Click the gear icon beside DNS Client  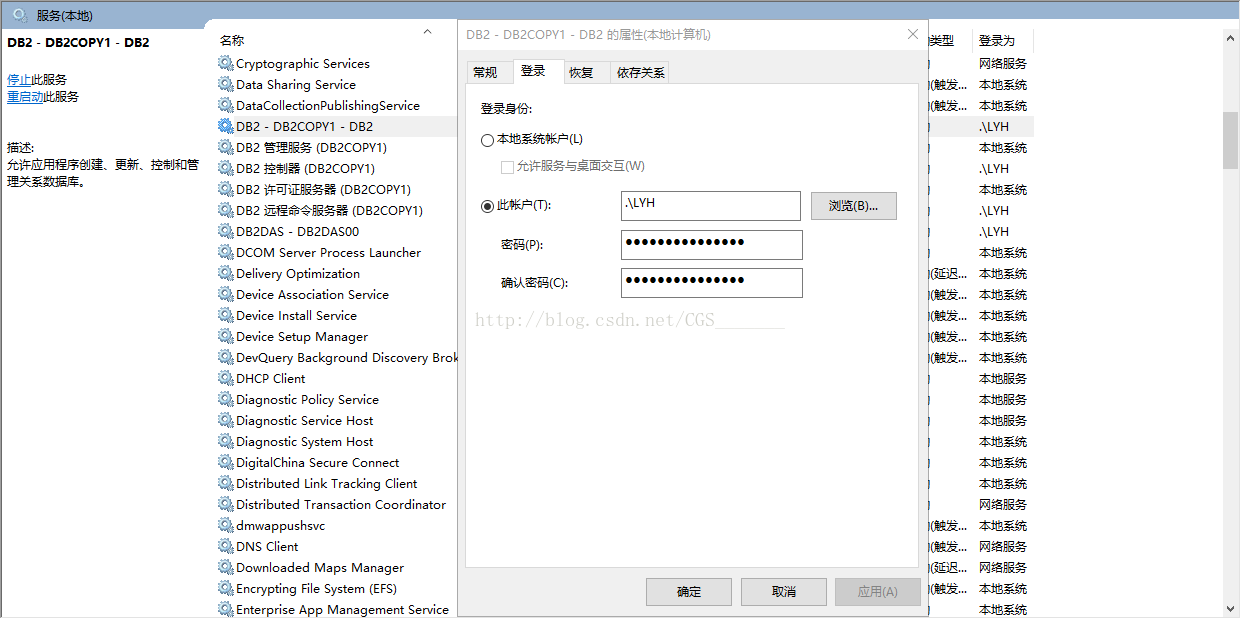click(226, 546)
